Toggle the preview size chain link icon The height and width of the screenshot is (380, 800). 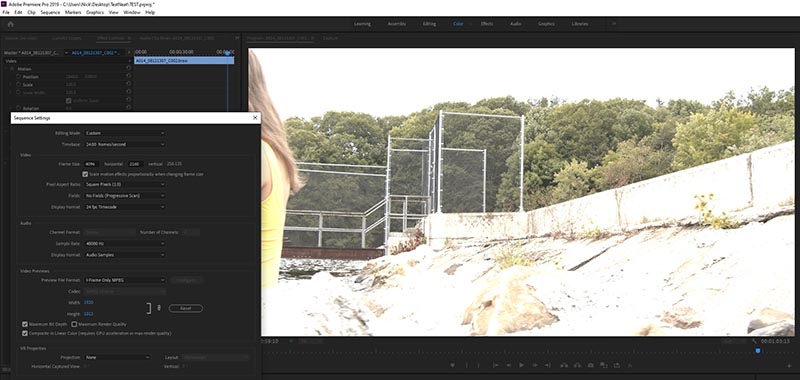click(159, 308)
